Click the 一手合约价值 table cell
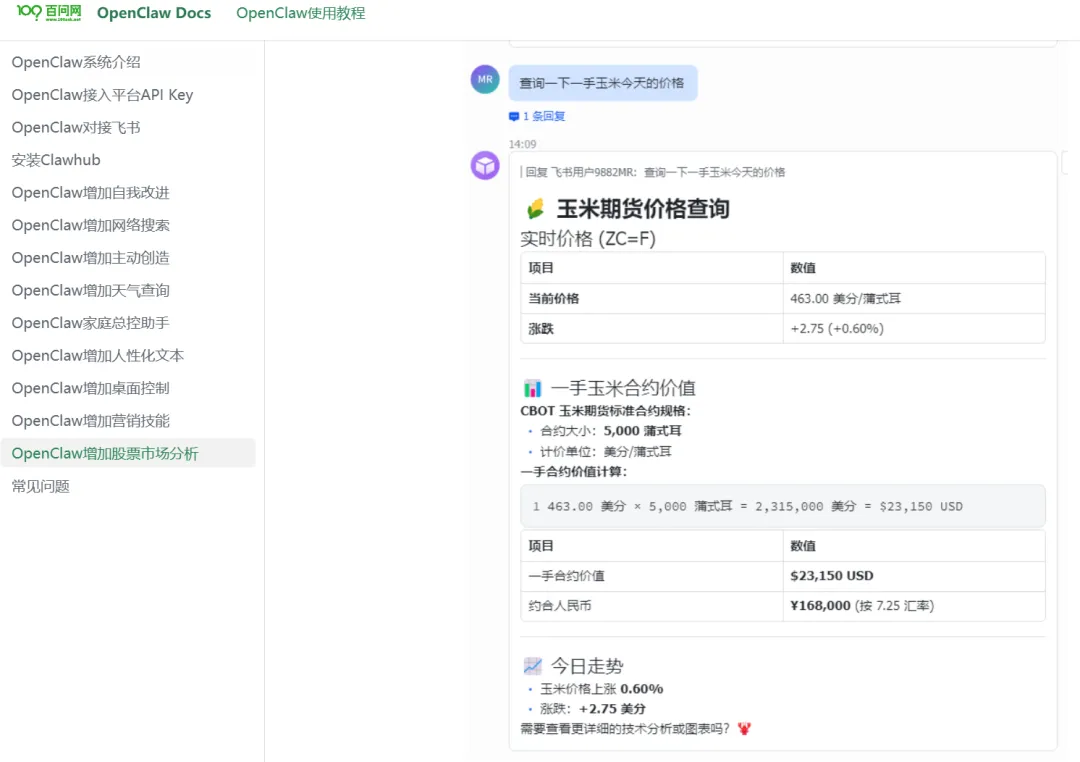Screen dimensions: 1080x762 pyautogui.click(x=652, y=576)
